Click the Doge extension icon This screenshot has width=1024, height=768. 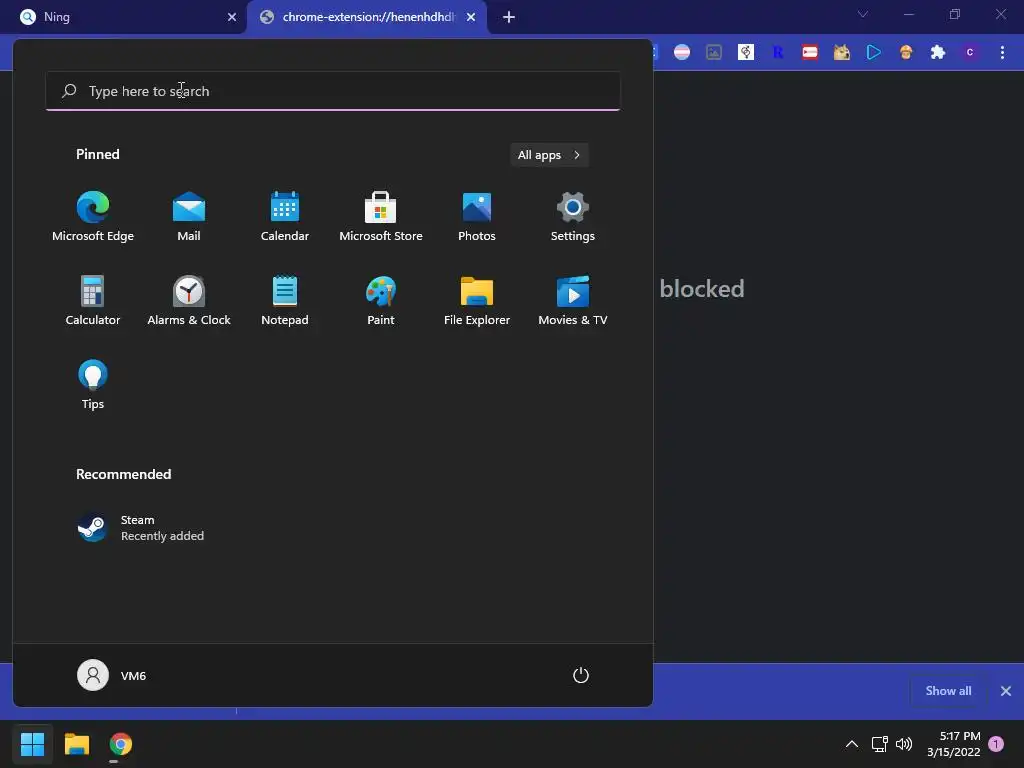tap(842, 52)
